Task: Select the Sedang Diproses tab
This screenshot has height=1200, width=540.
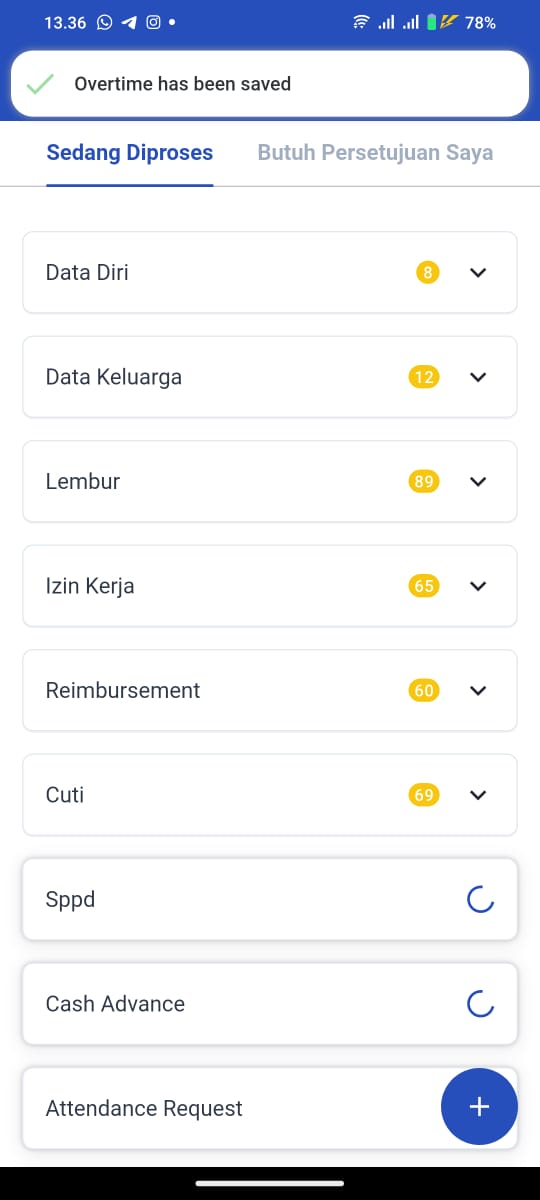Action: coord(130,153)
